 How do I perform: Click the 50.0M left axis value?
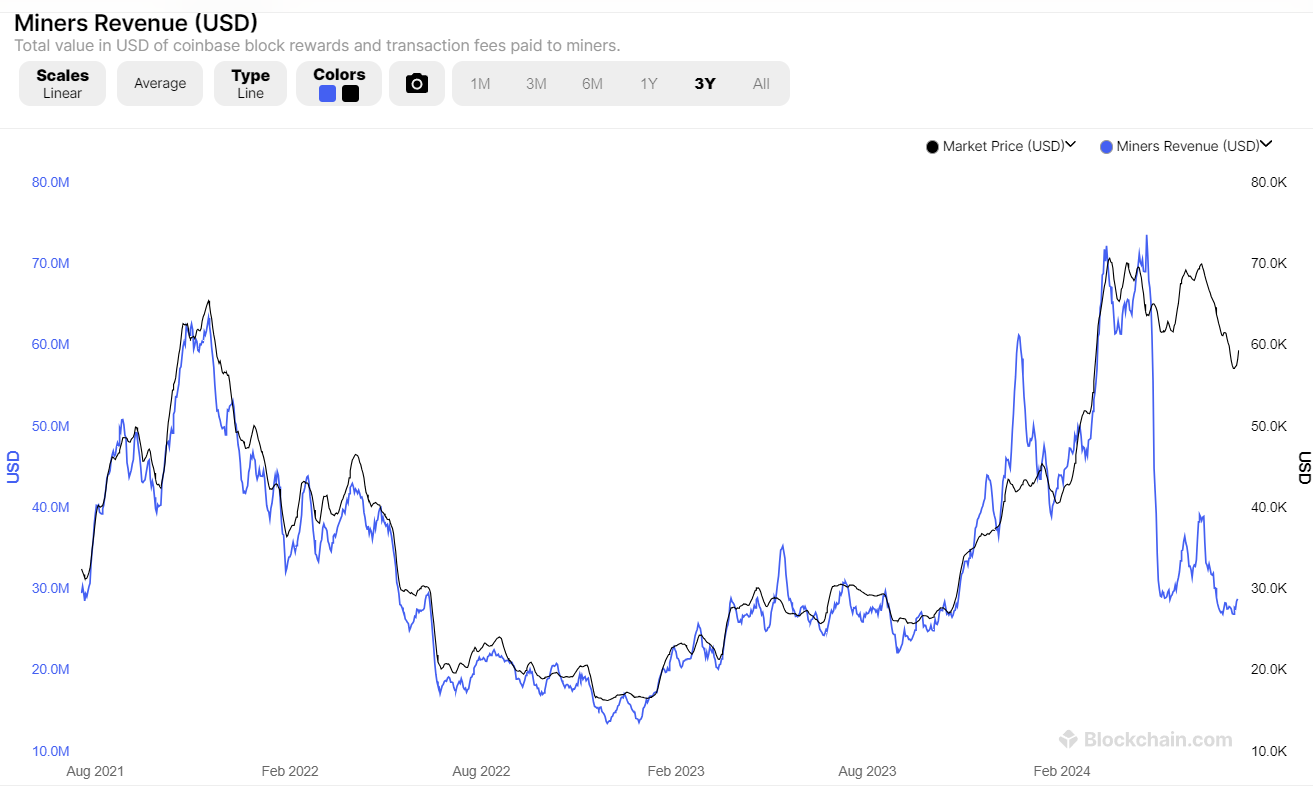click(51, 426)
